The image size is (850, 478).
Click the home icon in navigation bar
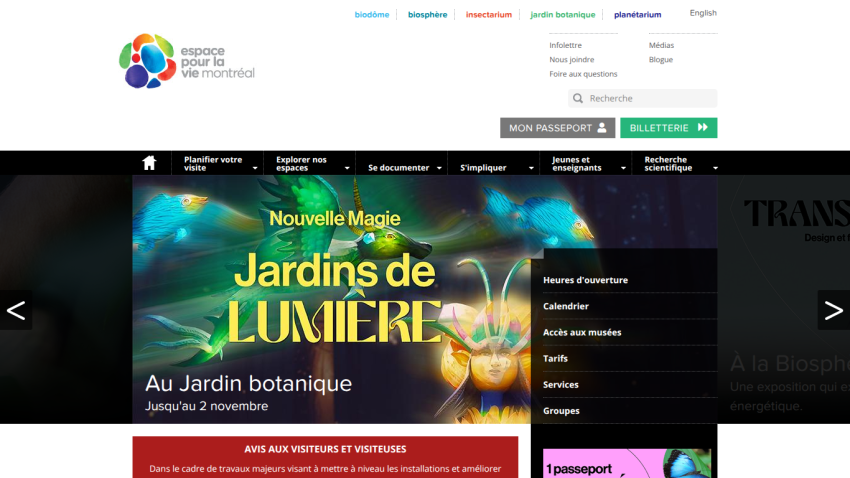tap(149, 163)
